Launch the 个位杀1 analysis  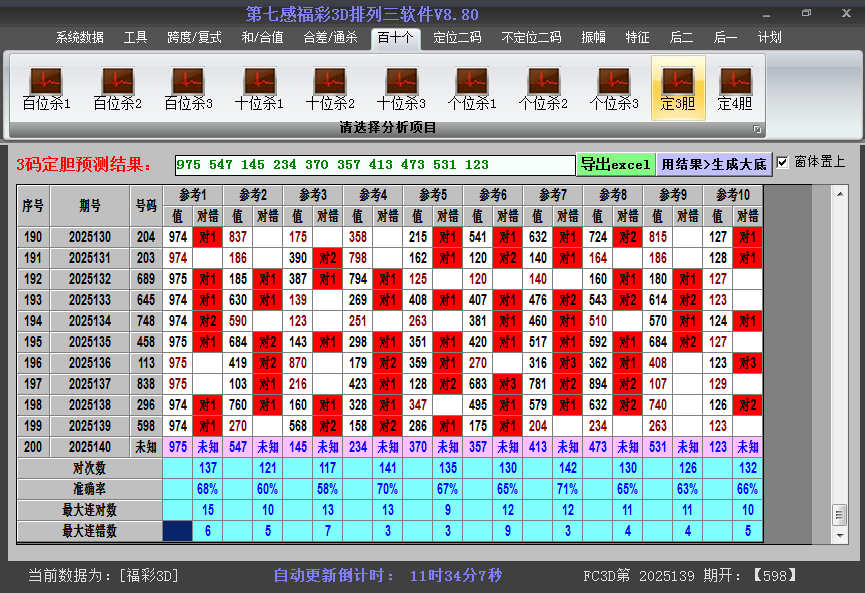click(x=472, y=87)
